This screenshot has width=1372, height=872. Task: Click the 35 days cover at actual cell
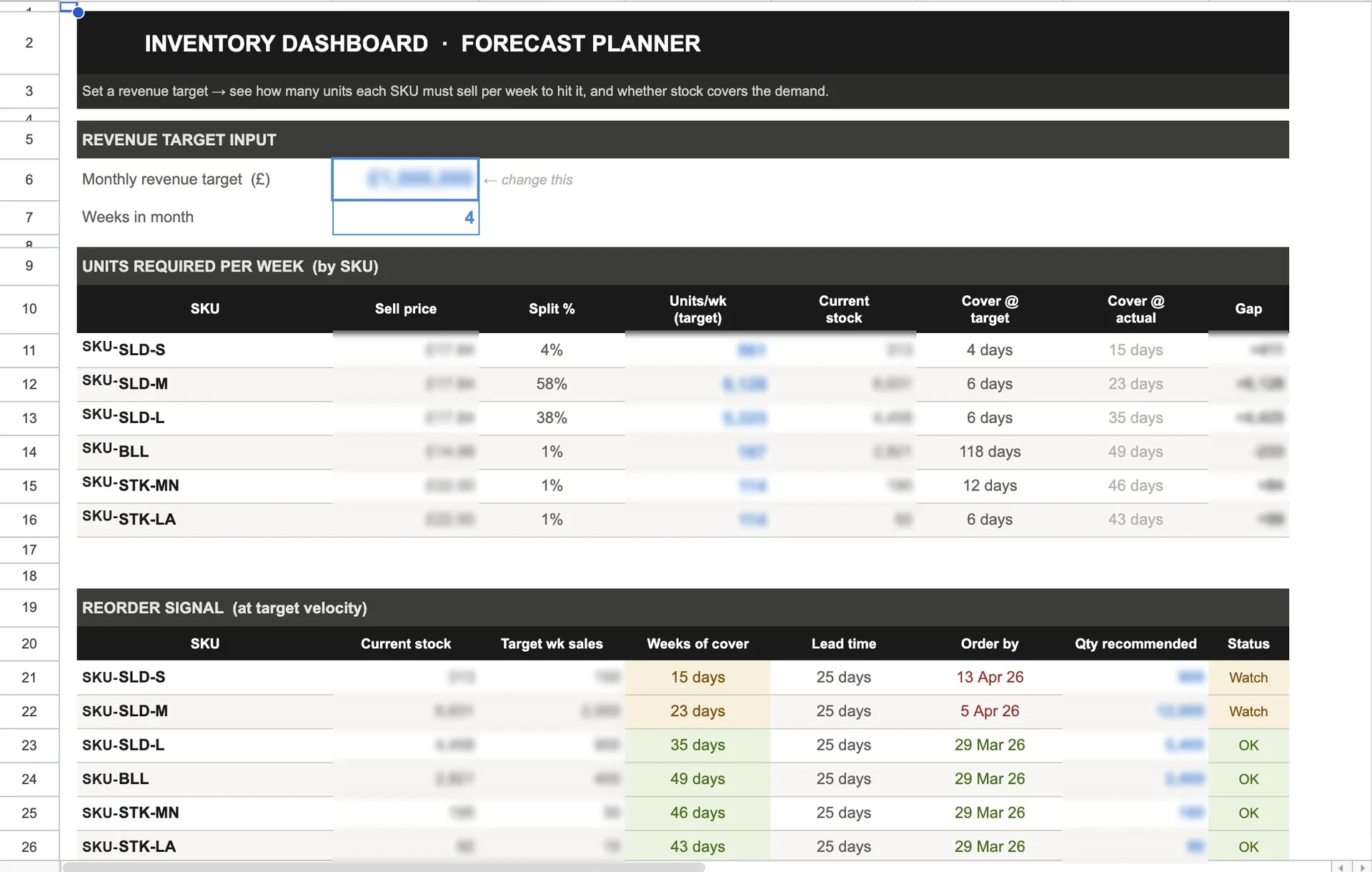tap(1135, 418)
